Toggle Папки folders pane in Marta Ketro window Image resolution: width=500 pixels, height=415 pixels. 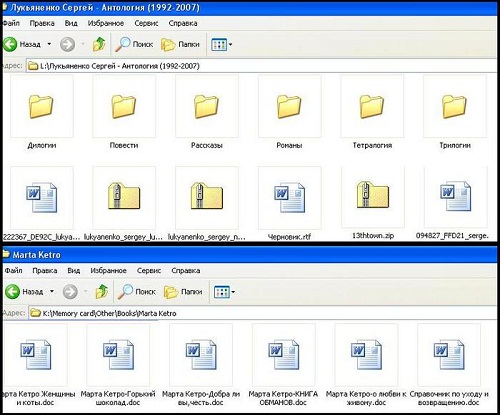[x=183, y=292]
